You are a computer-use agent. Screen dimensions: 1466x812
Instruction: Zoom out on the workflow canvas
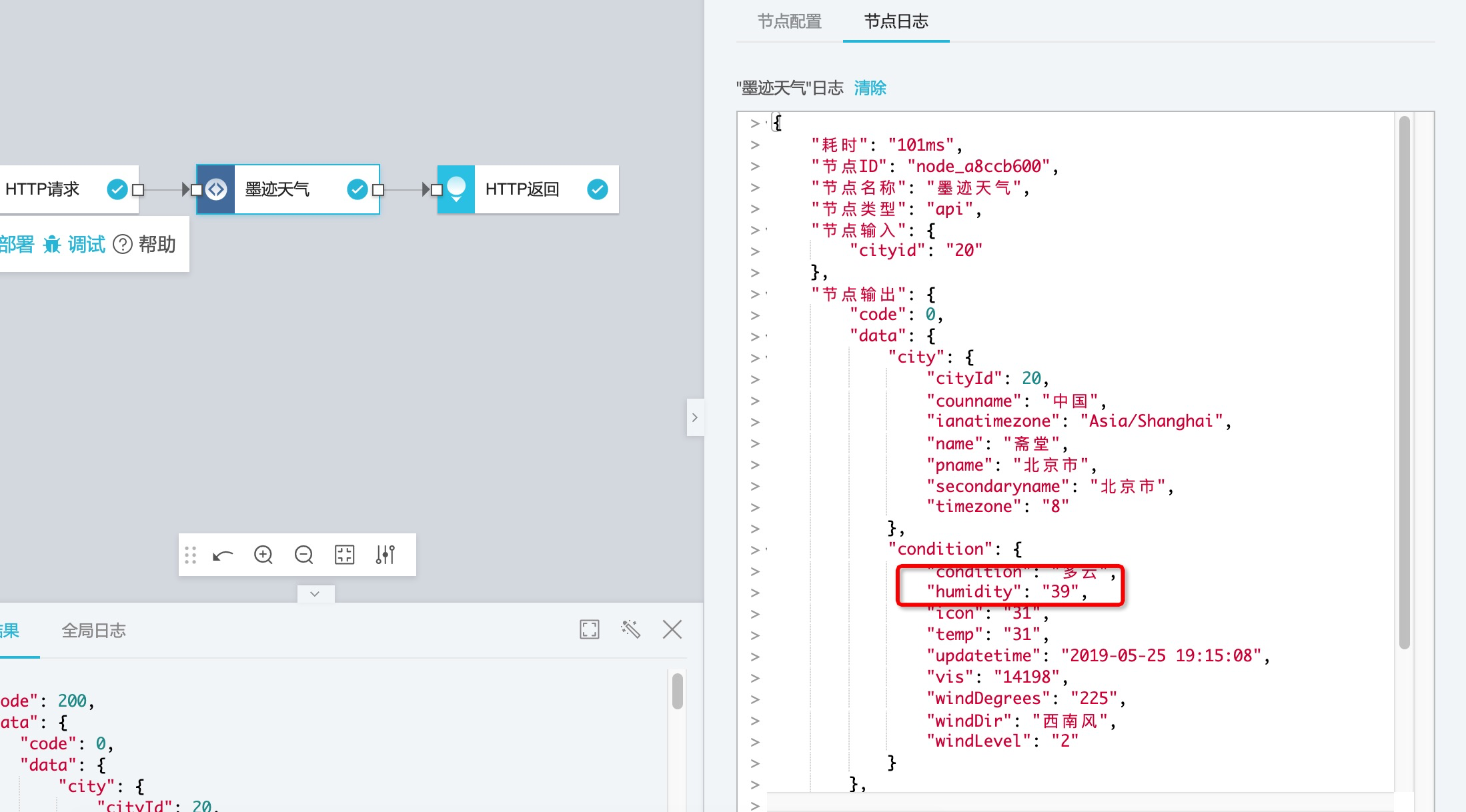304,555
